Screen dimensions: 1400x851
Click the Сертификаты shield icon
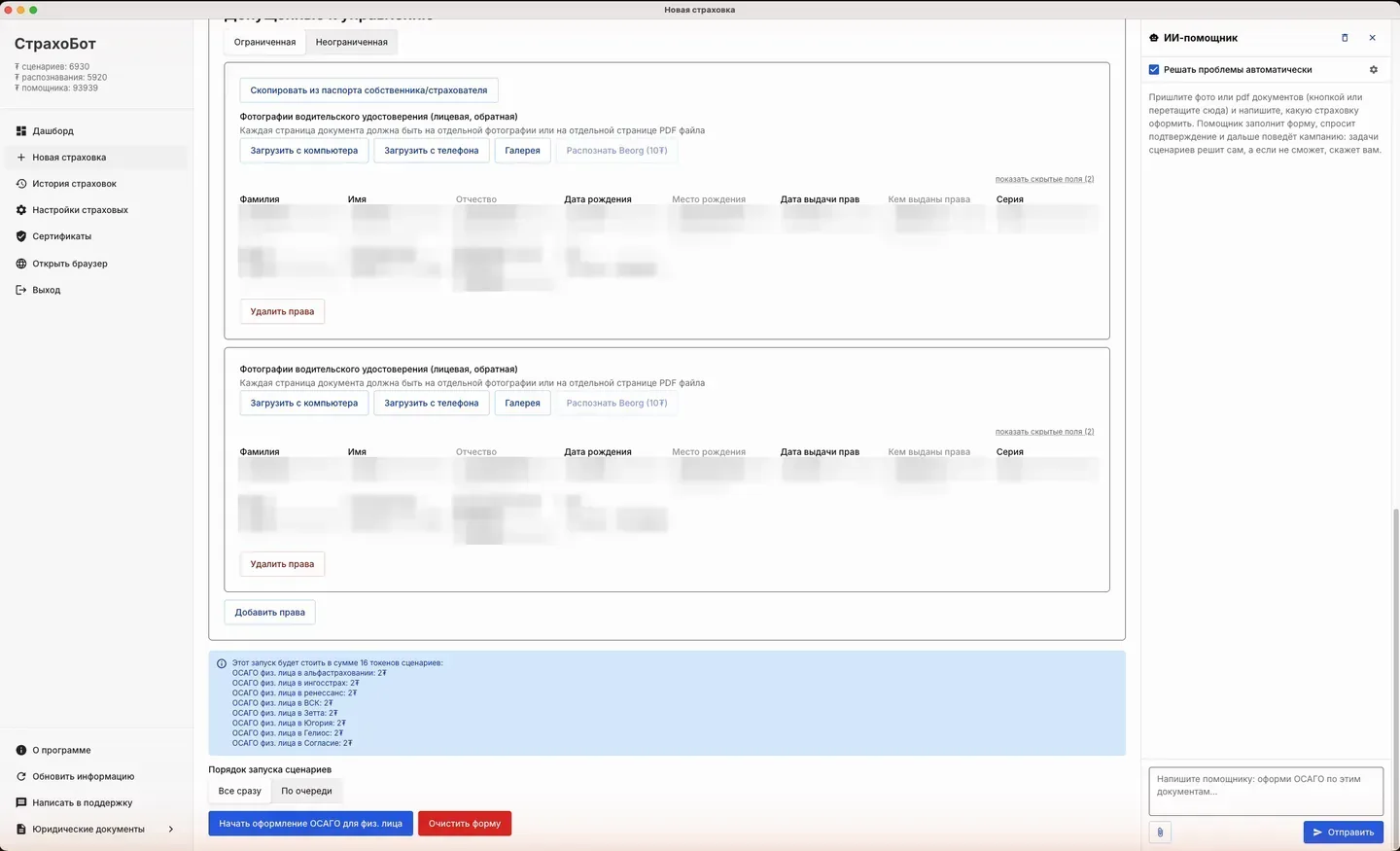tap(21, 236)
